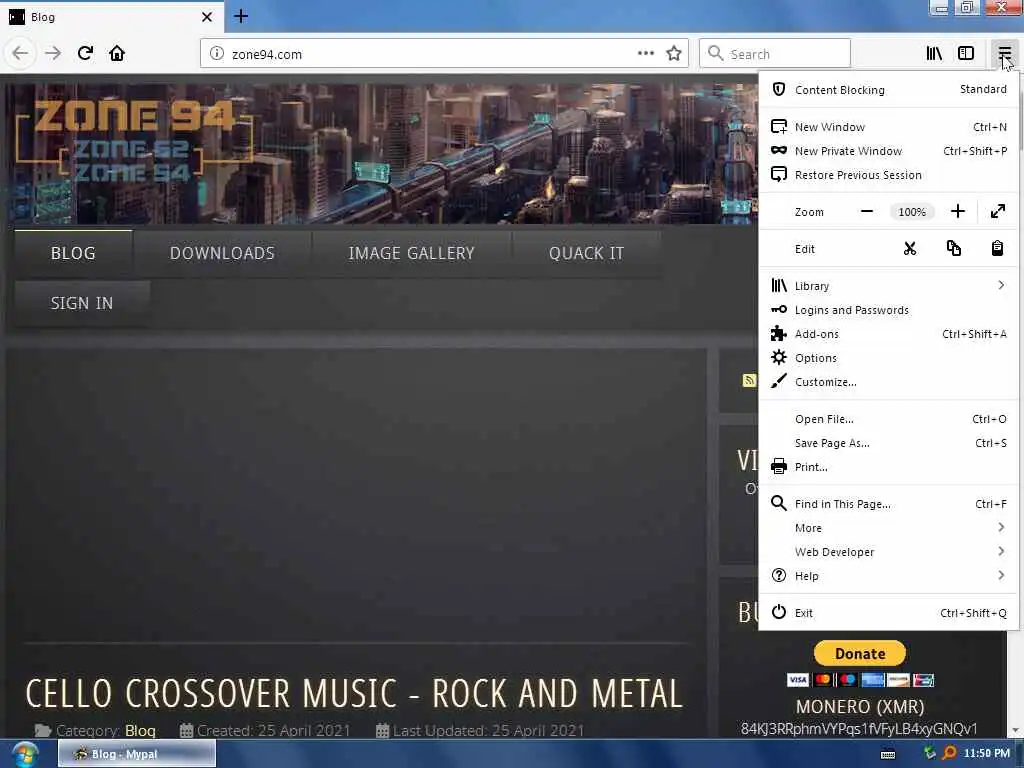Select New Window menu item
This screenshot has width=1024, height=768.
[x=889, y=127]
